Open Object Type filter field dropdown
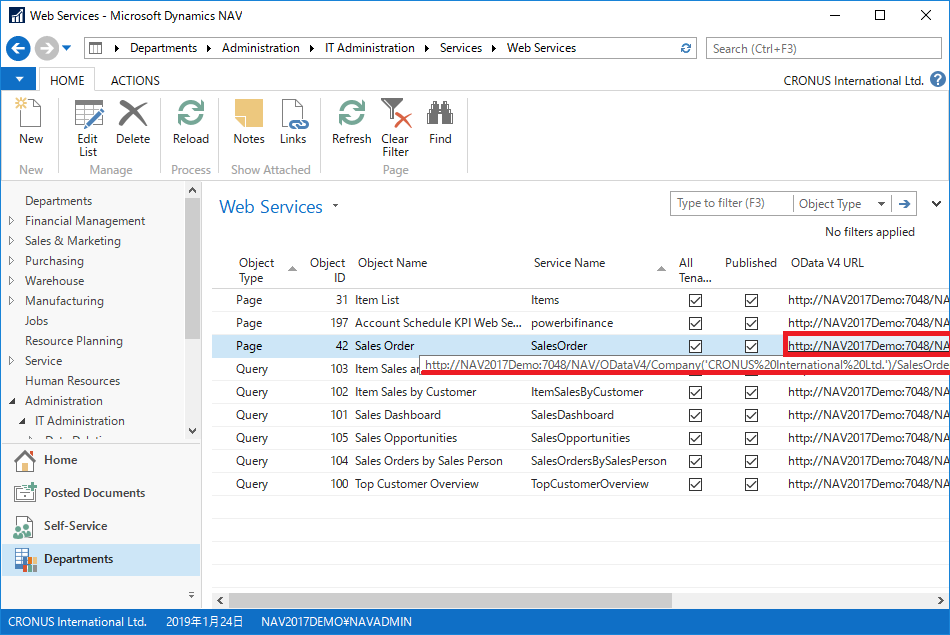 click(881, 204)
